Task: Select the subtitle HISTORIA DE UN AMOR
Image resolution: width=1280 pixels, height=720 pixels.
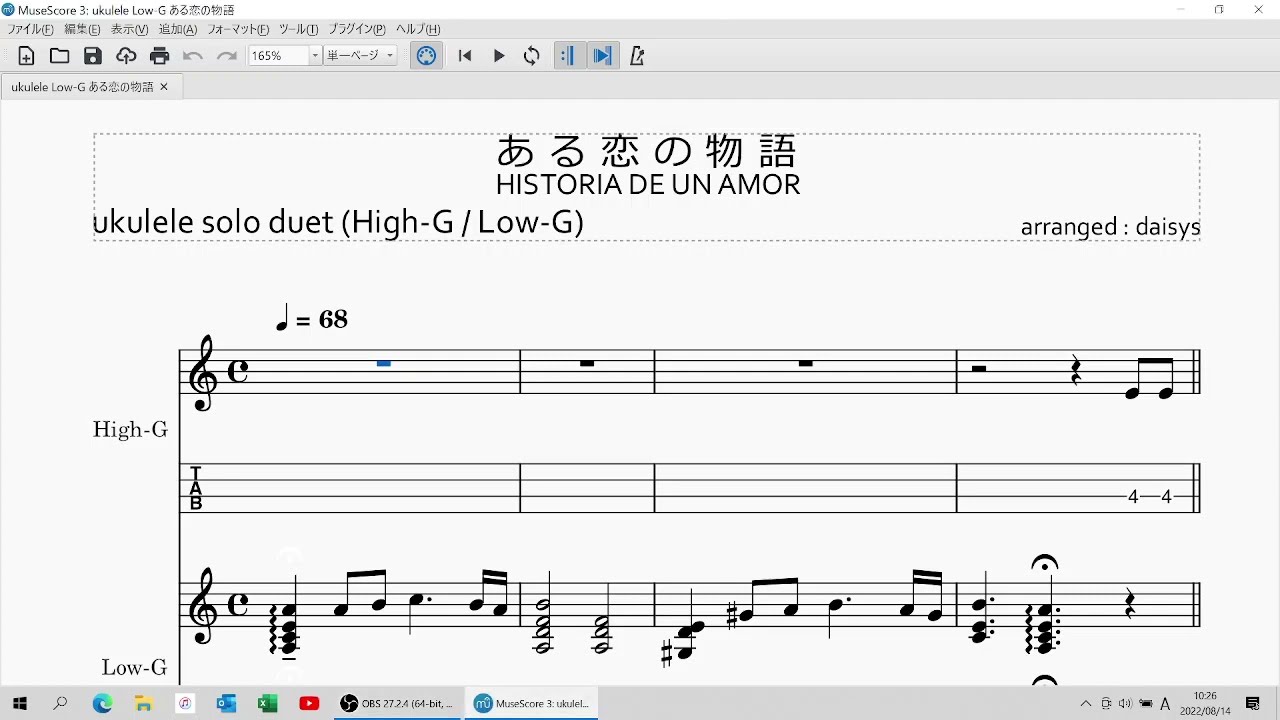Action: [x=648, y=185]
